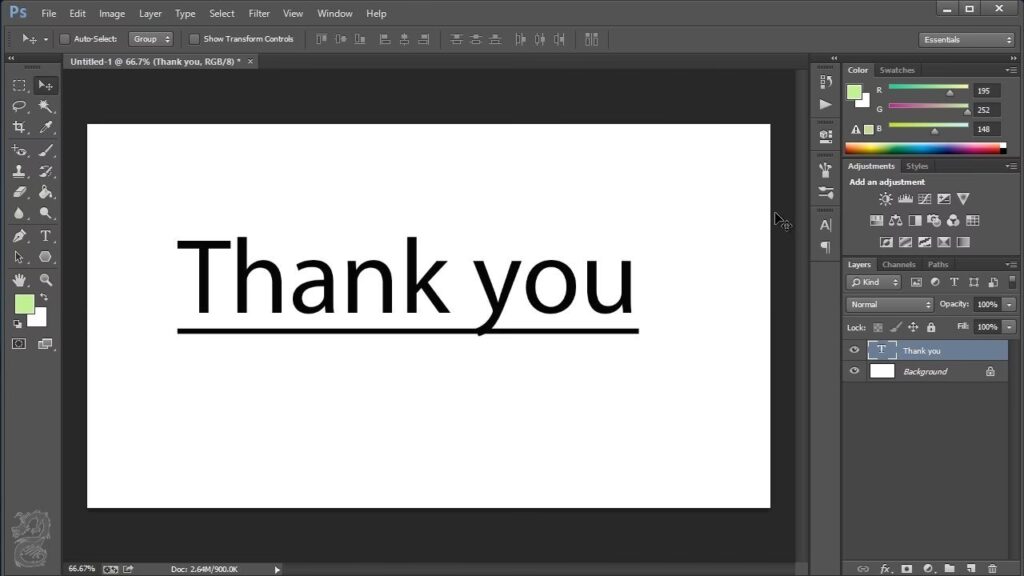
Task: Open the Essentials workspace dropdown
Action: (966, 39)
